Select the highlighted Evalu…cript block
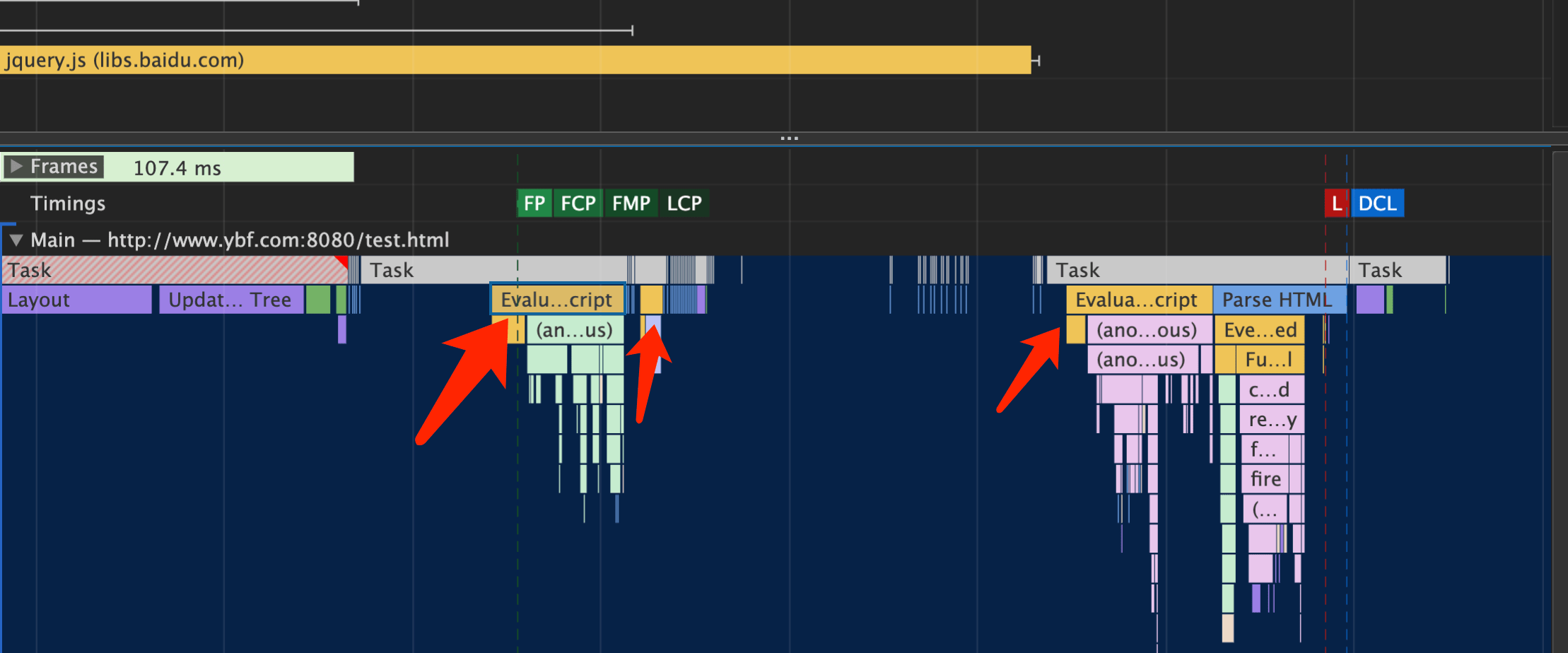The image size is (1568, 653). pyautogui.click(x=557, y=300)
